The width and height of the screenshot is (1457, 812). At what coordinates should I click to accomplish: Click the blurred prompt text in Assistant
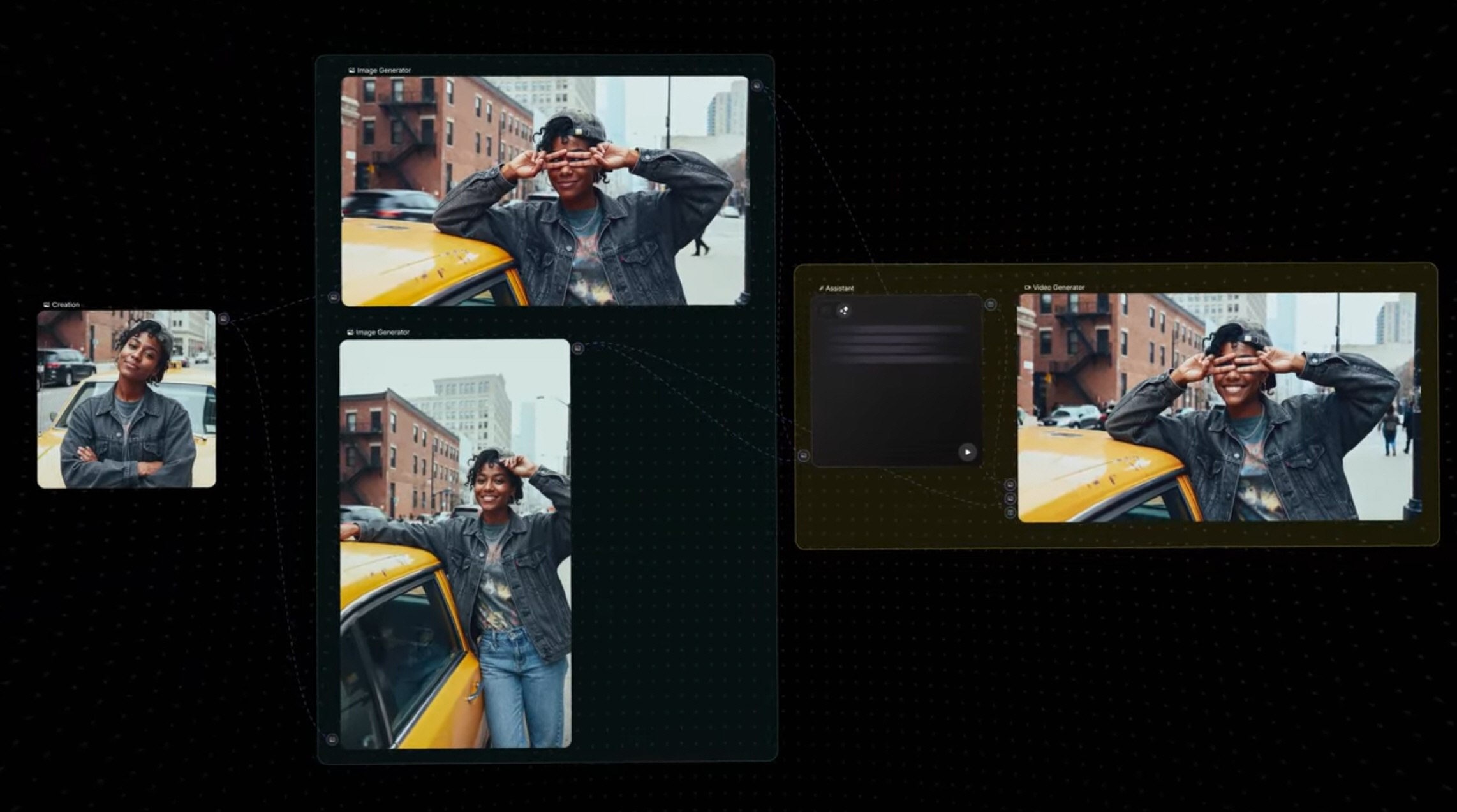(x=896, y=344)
